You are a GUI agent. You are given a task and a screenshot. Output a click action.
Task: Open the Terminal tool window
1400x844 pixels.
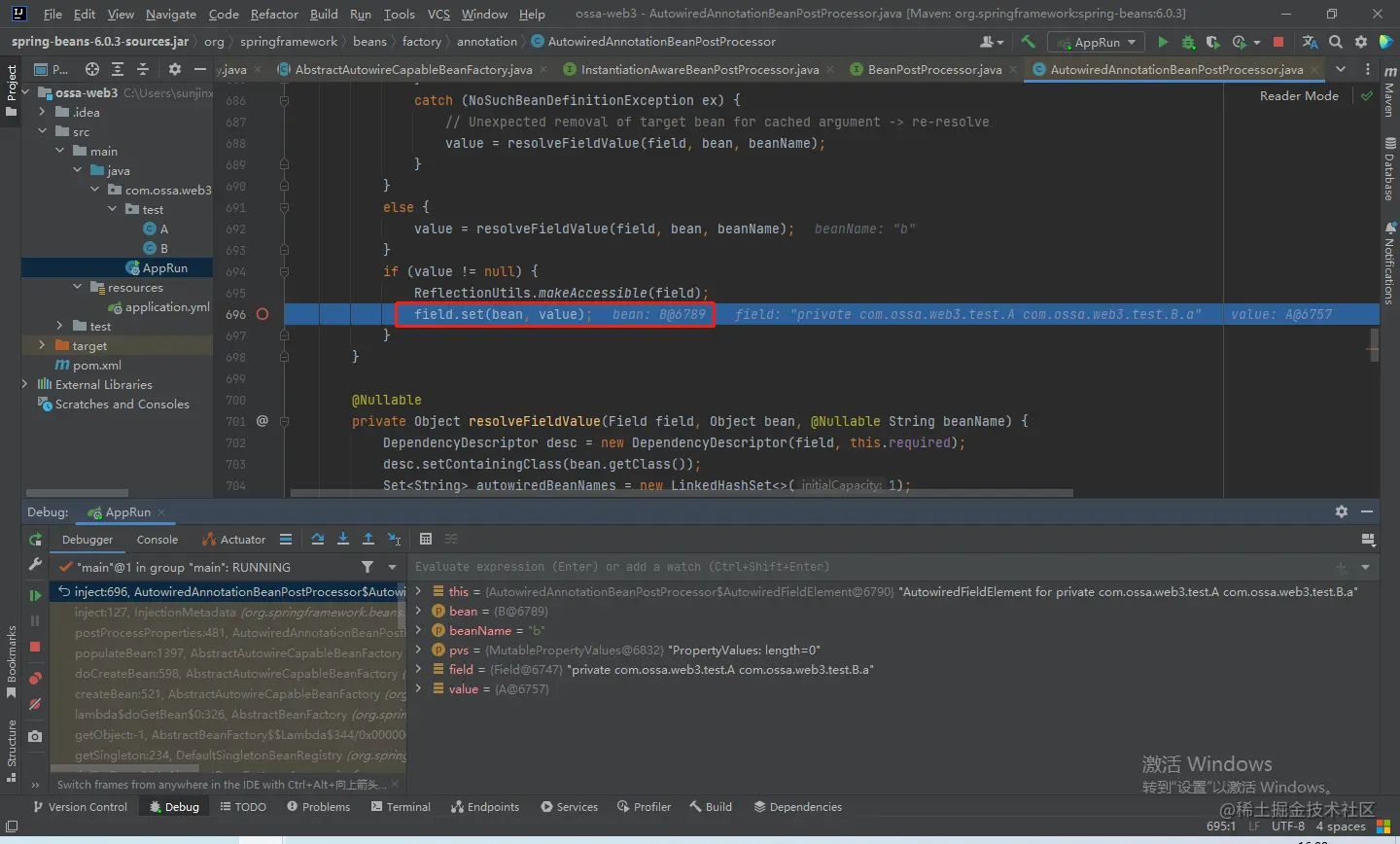coord(401,807)
